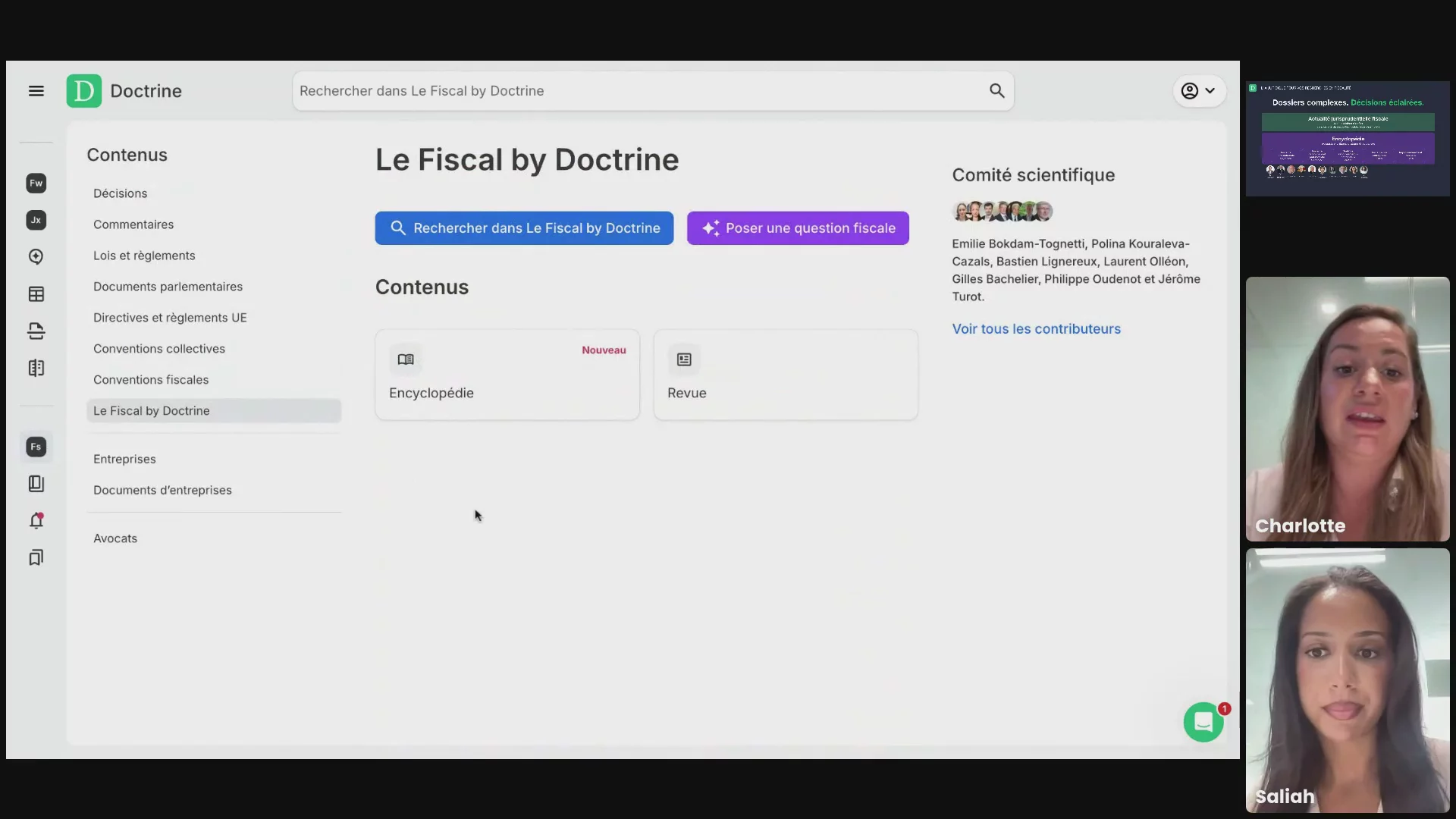
Task: Click Saliah's video tile
Action: 1348,680
